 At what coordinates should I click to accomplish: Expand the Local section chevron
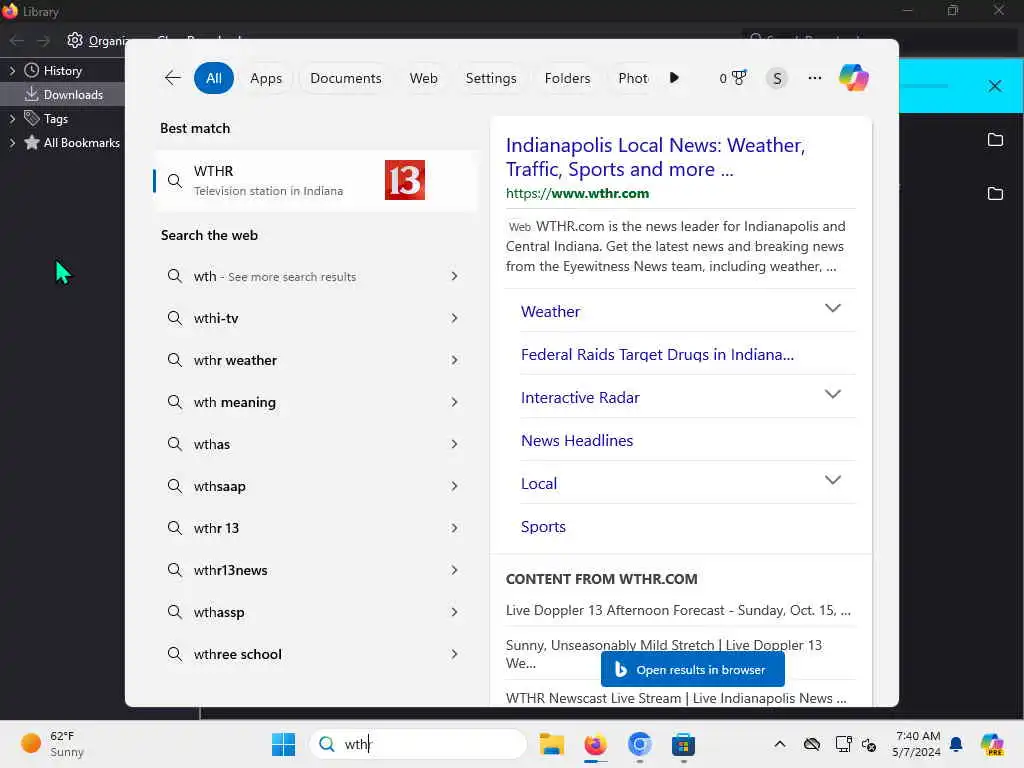point(833,480)
